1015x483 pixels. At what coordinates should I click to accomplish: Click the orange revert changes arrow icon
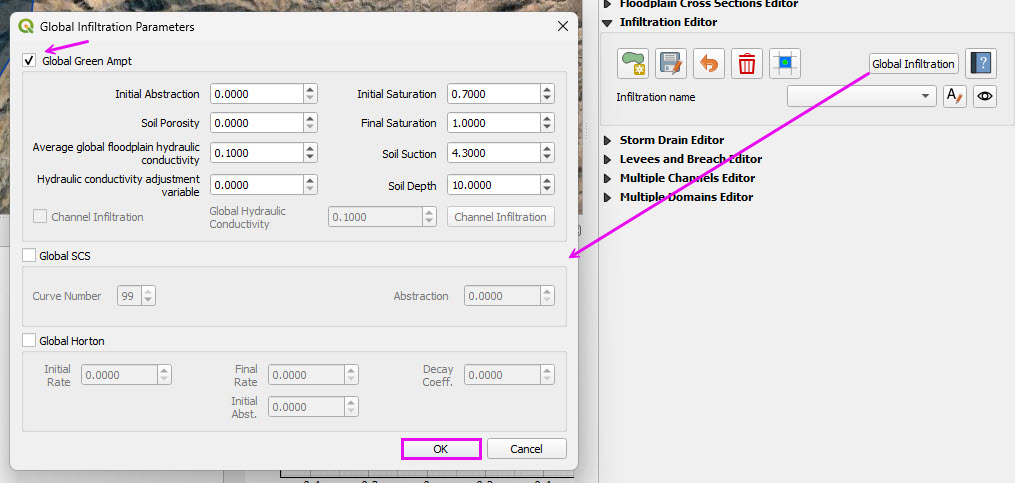coord(709,64)
